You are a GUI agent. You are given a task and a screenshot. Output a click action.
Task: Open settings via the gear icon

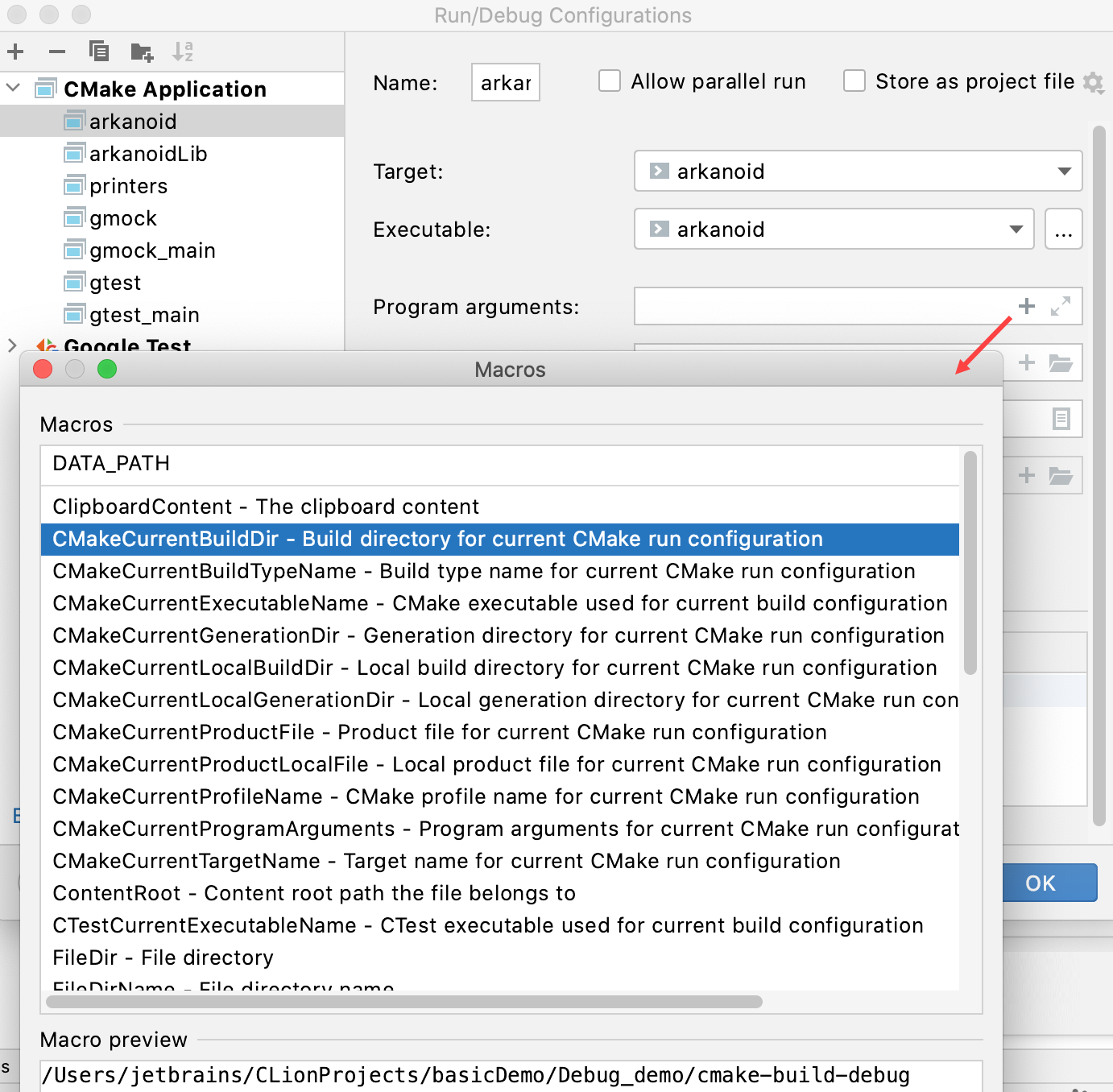click(x=1093, y=81)
